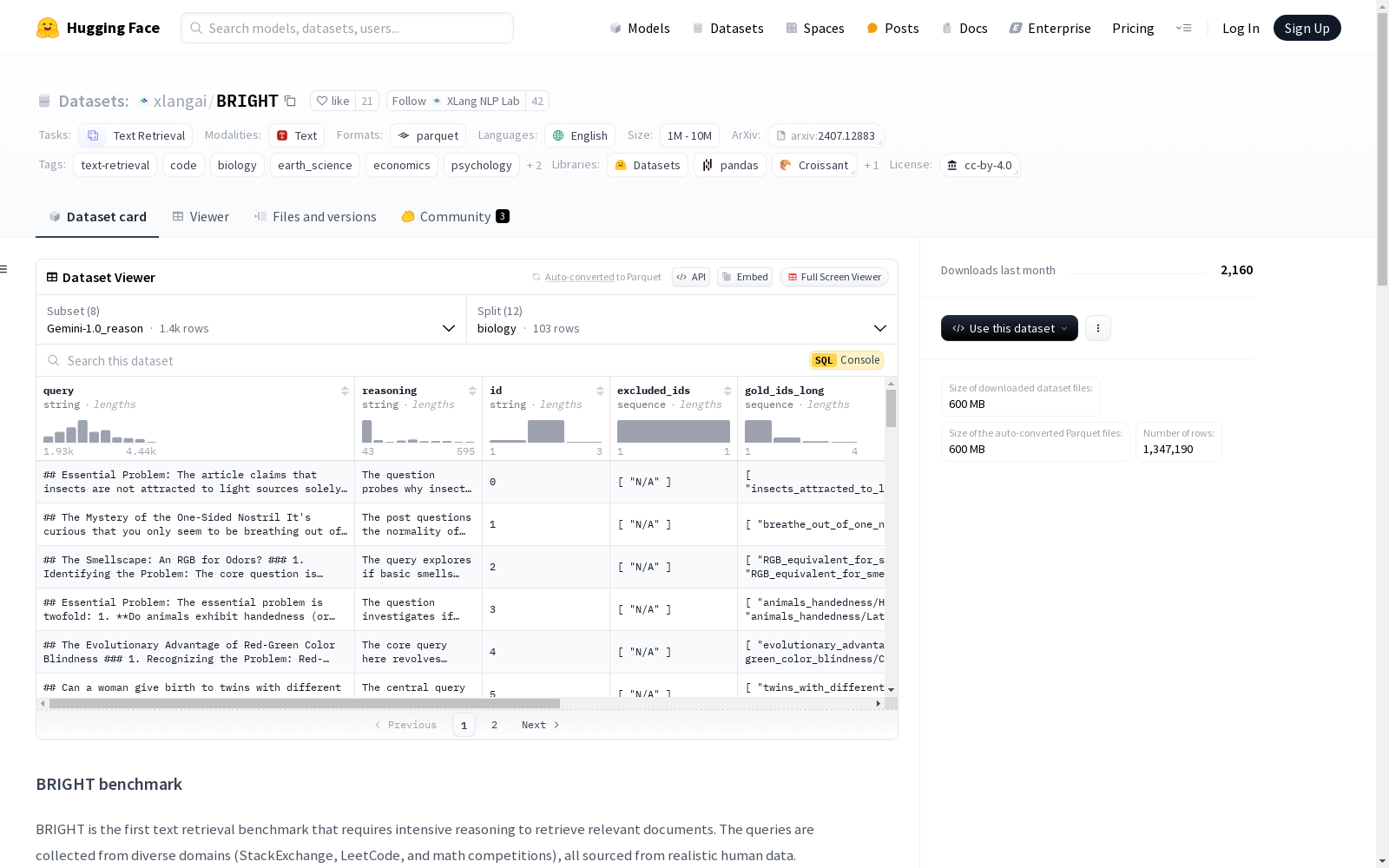1389x868 pixels.
Task: Switch to the Viewer tab
Action: [x=201, y=217]
